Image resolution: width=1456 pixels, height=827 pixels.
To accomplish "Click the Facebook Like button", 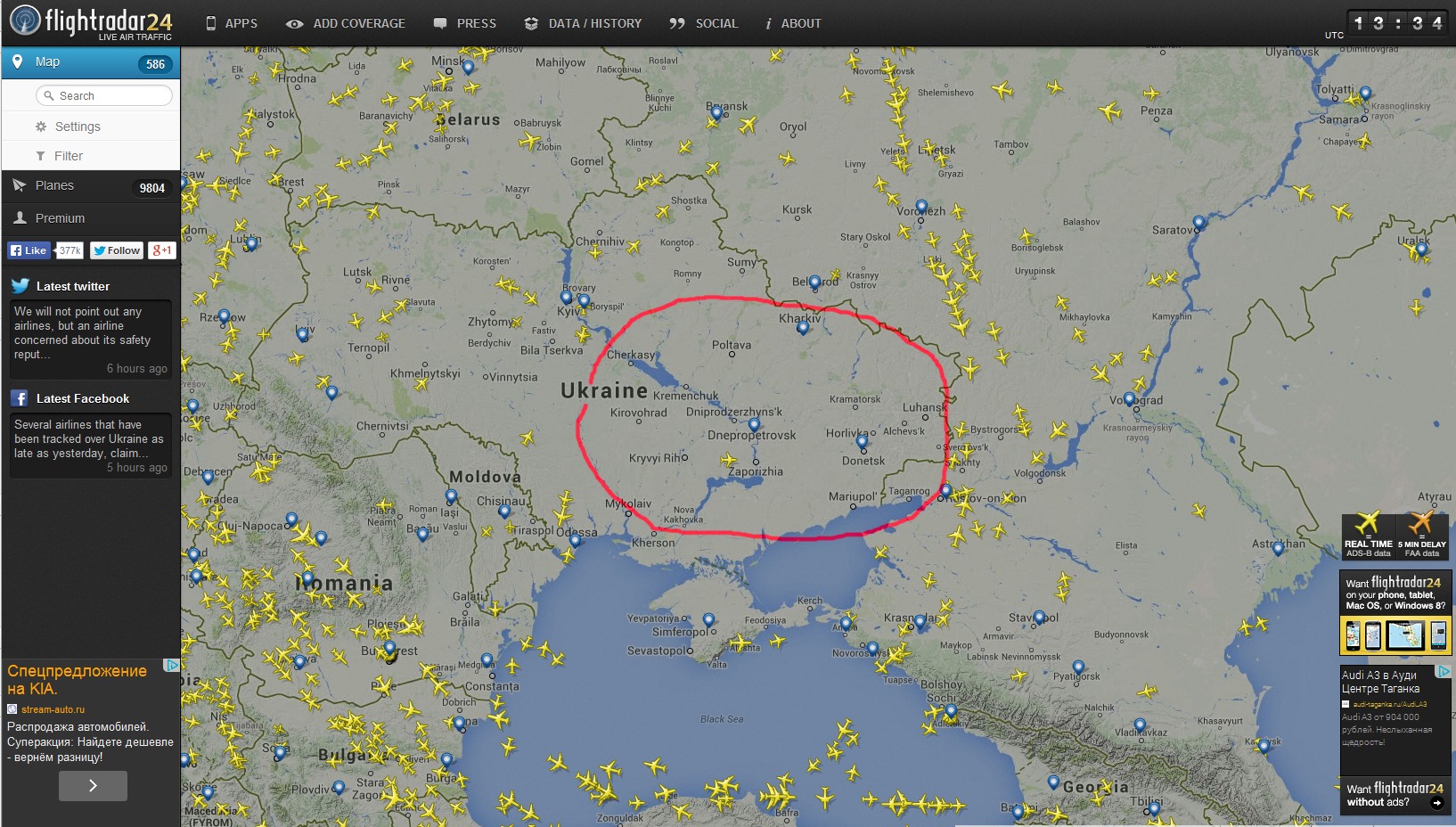I will click(x=29, y=250).
